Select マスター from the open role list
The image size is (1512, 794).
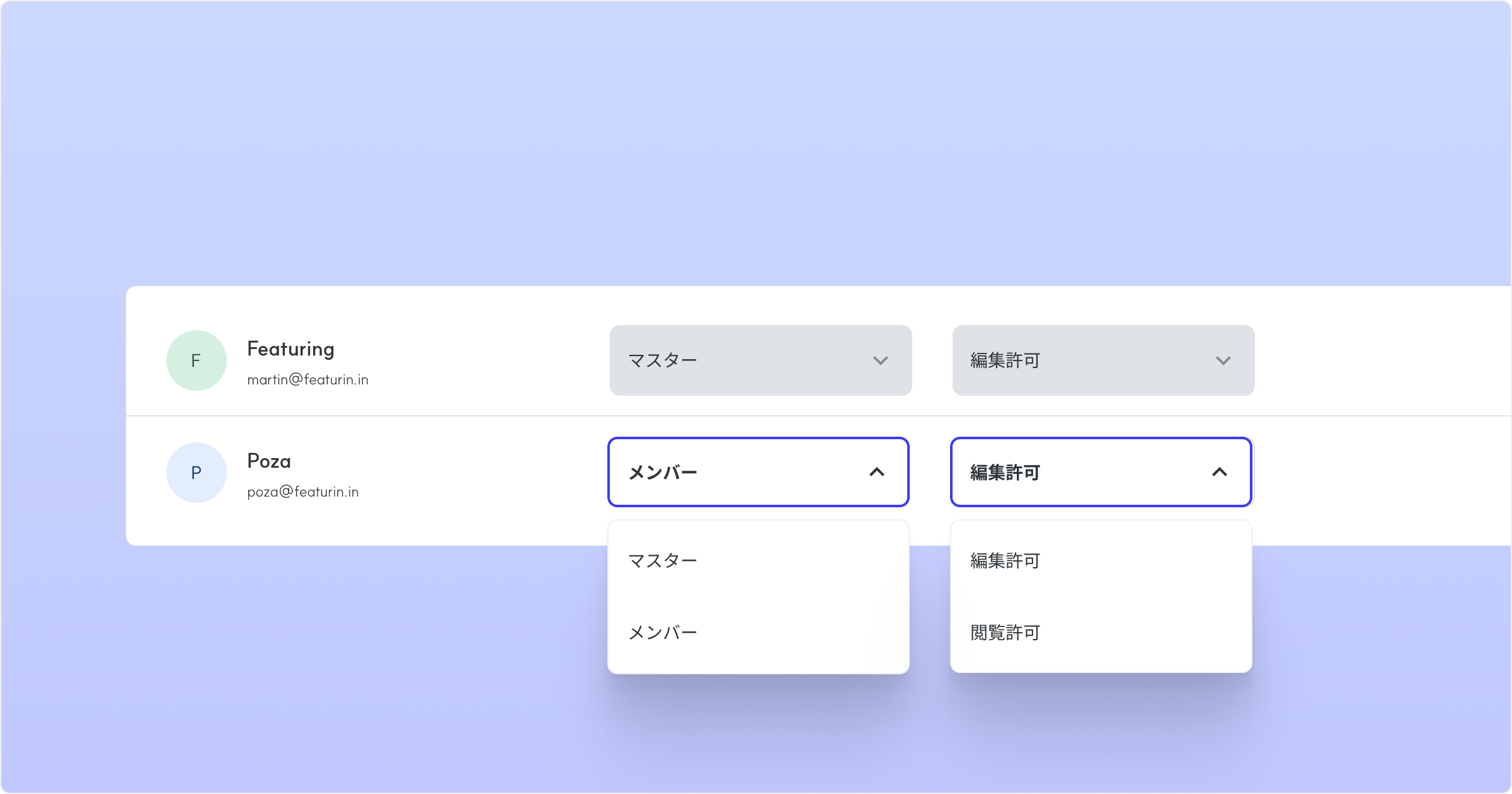[663, 560]
